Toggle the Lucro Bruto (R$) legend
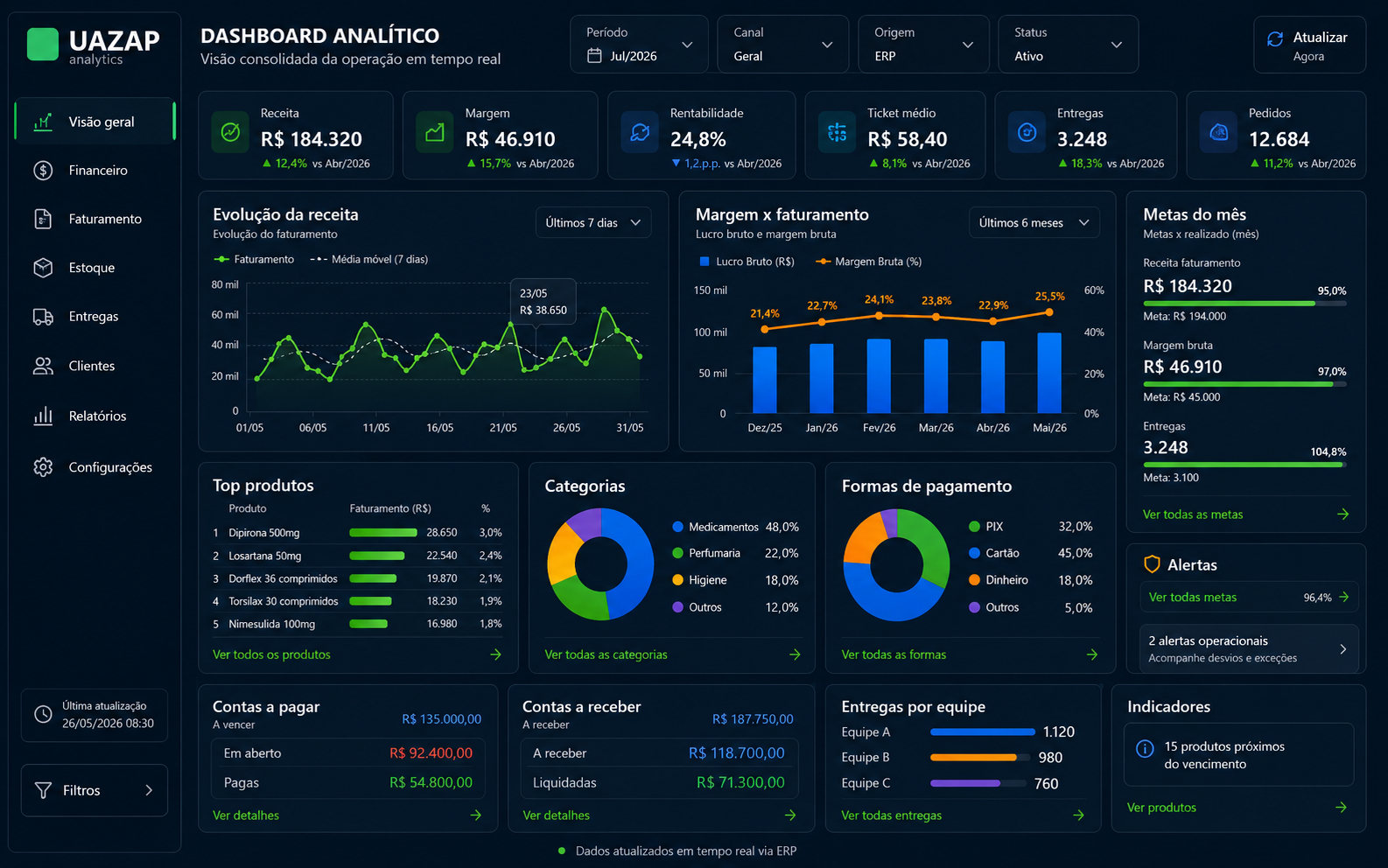The width and height of the screenshot is (1388, 868). [x=747, y=262]
